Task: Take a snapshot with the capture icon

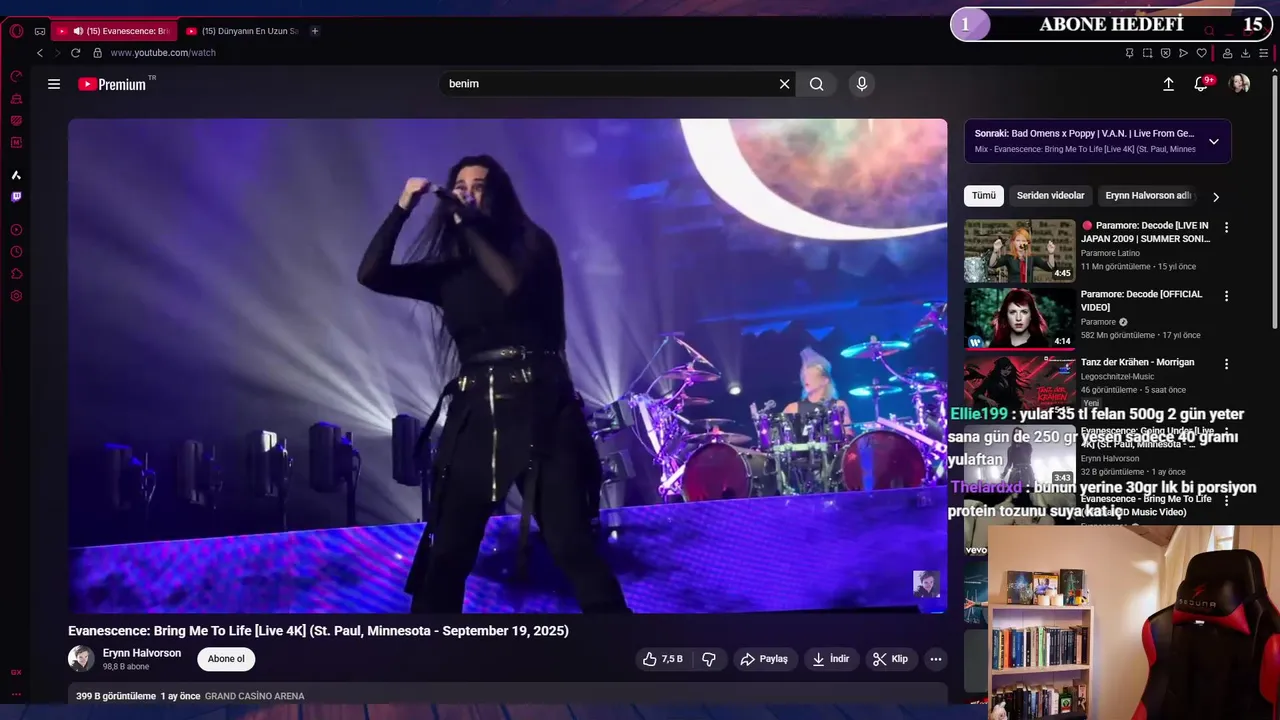Action: (1147, 53)
